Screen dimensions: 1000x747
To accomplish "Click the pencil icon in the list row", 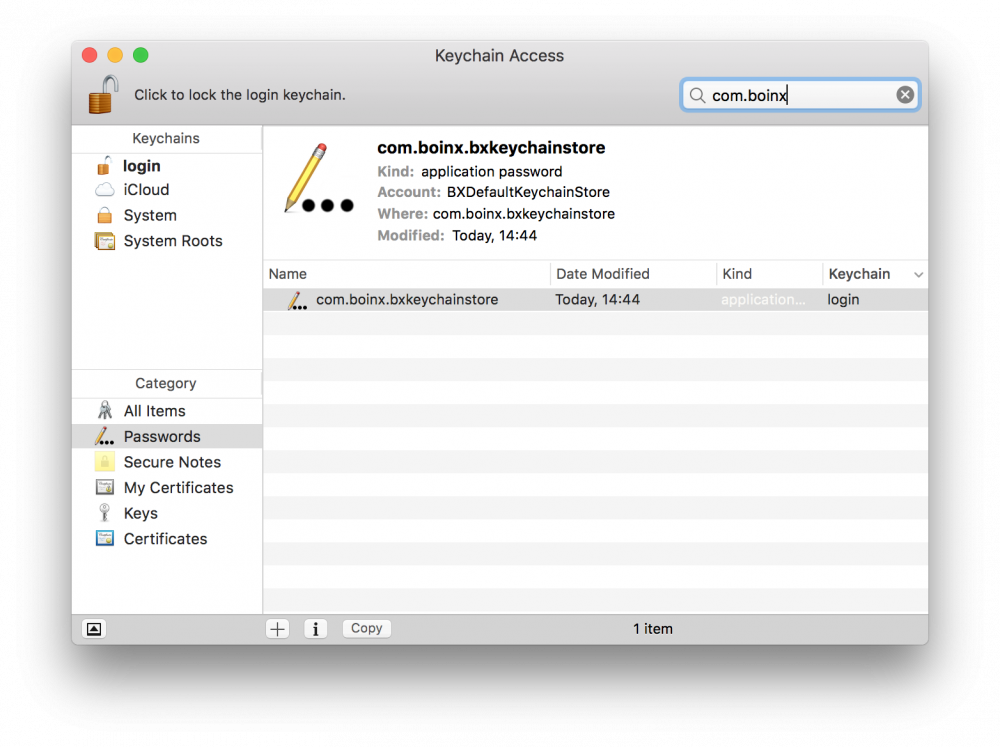I will [297, 300].
